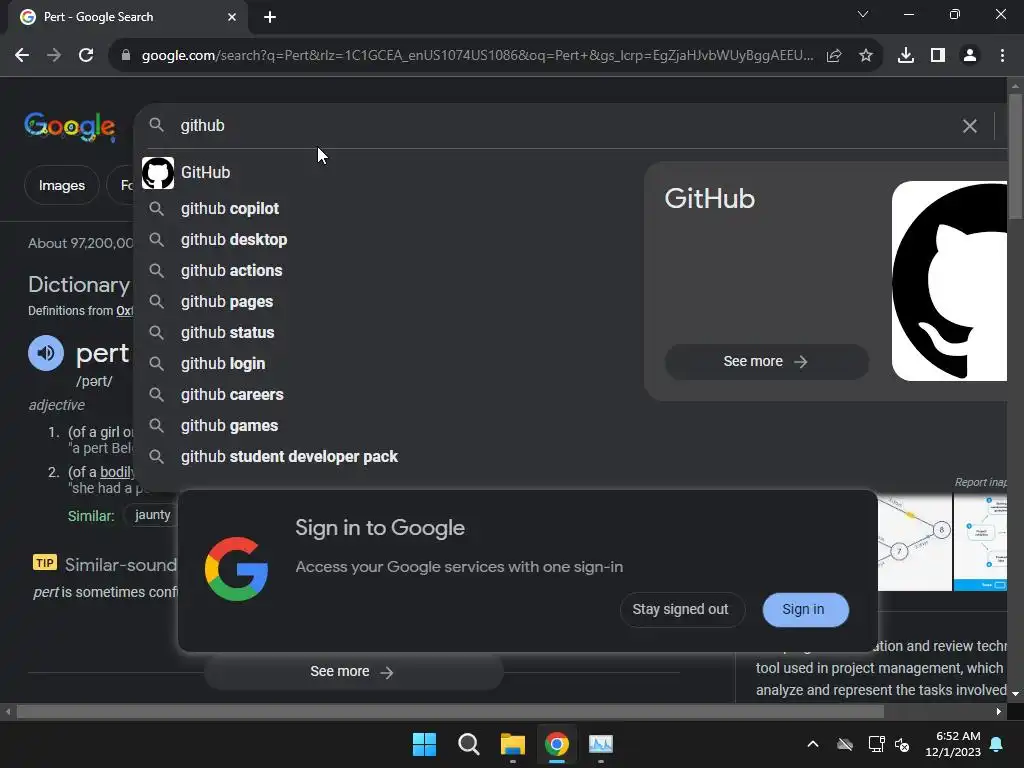
Task: Share this page via the share icon
Action: 834,56
